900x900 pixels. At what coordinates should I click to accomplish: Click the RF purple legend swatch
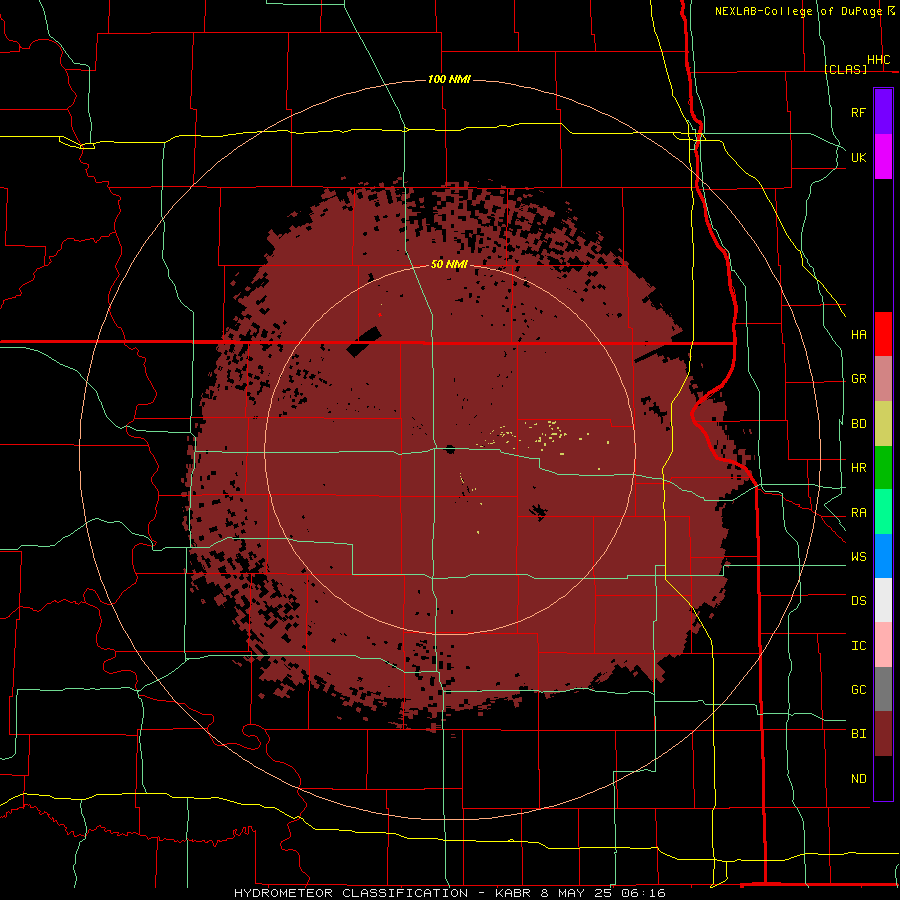point(883,112)
